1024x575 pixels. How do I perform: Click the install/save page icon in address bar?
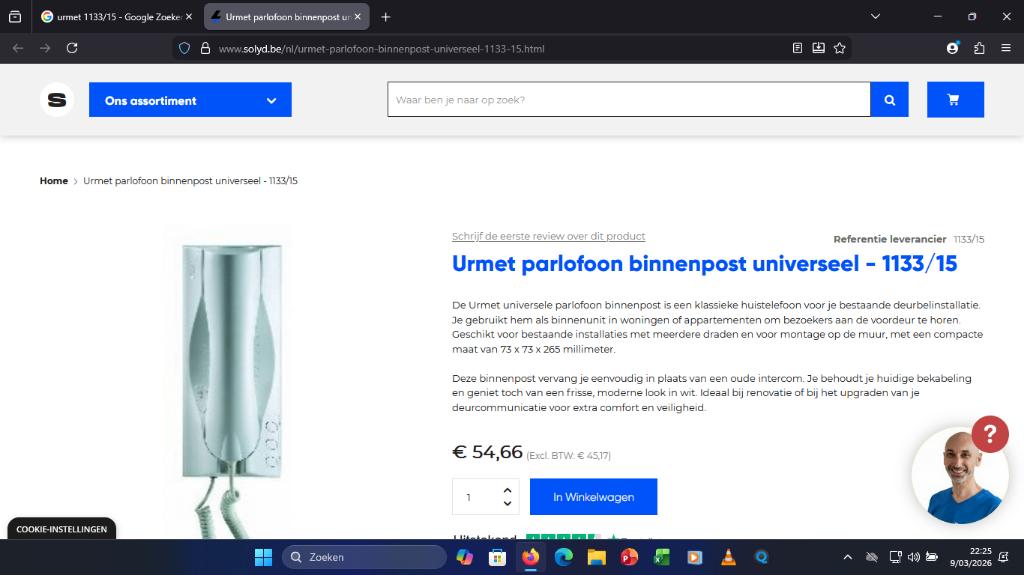818,48
